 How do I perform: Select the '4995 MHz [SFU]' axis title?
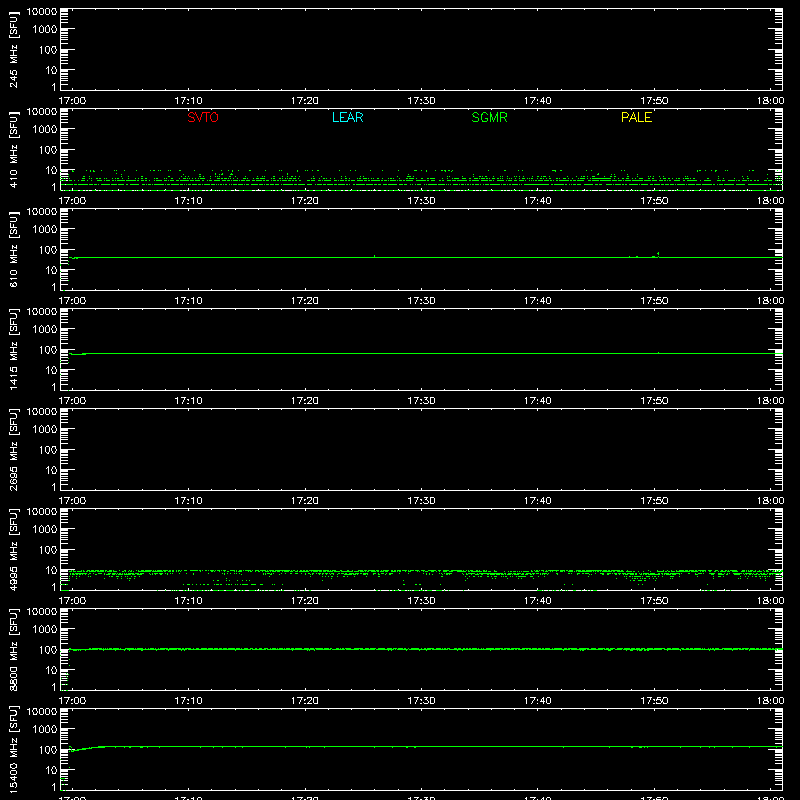13,549
